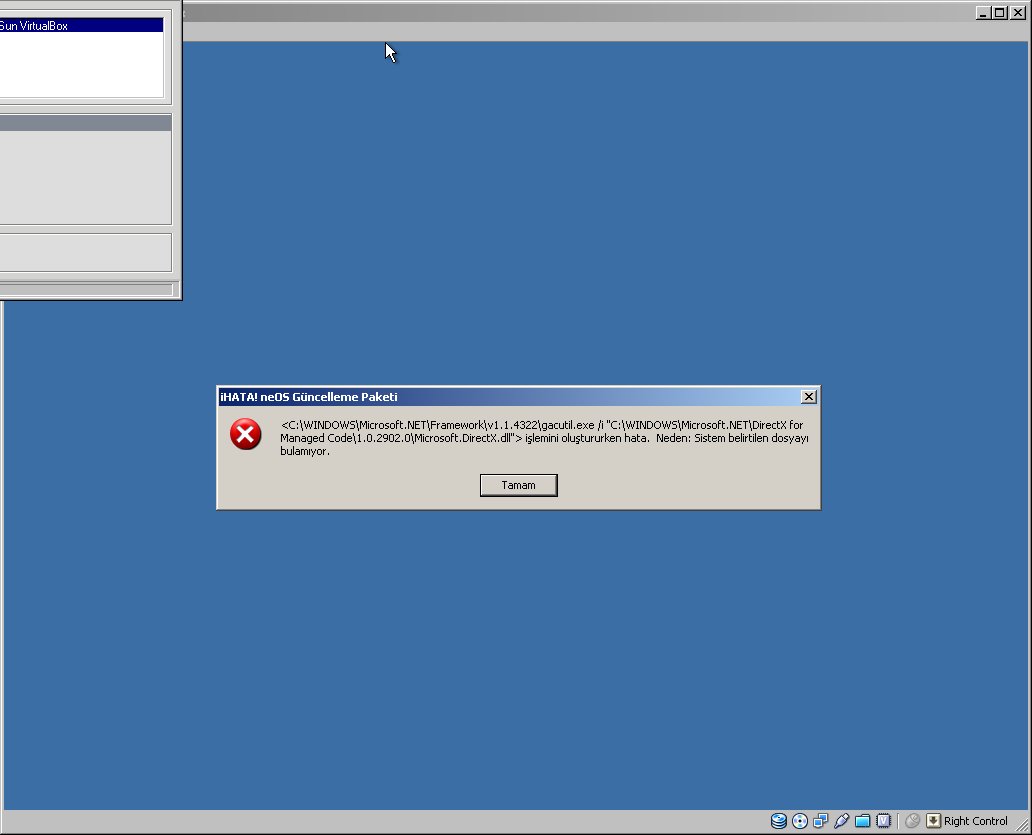Click the mouse integration status icon
Image resolution: width=1032 pixels, height=835 pixels.
coord(912,821)
